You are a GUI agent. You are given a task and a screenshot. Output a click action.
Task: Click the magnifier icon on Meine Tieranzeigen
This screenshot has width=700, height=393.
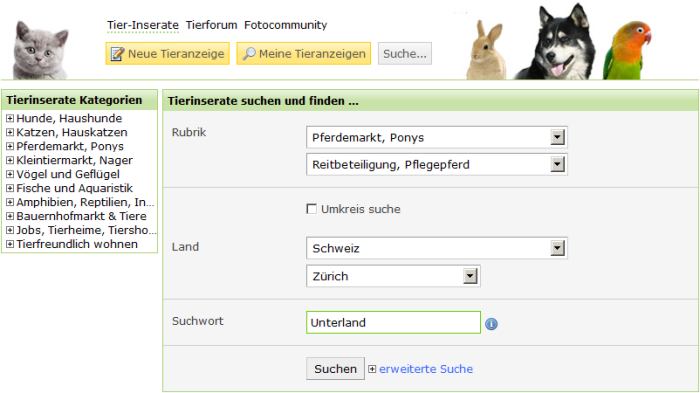(x=249, y=54)
